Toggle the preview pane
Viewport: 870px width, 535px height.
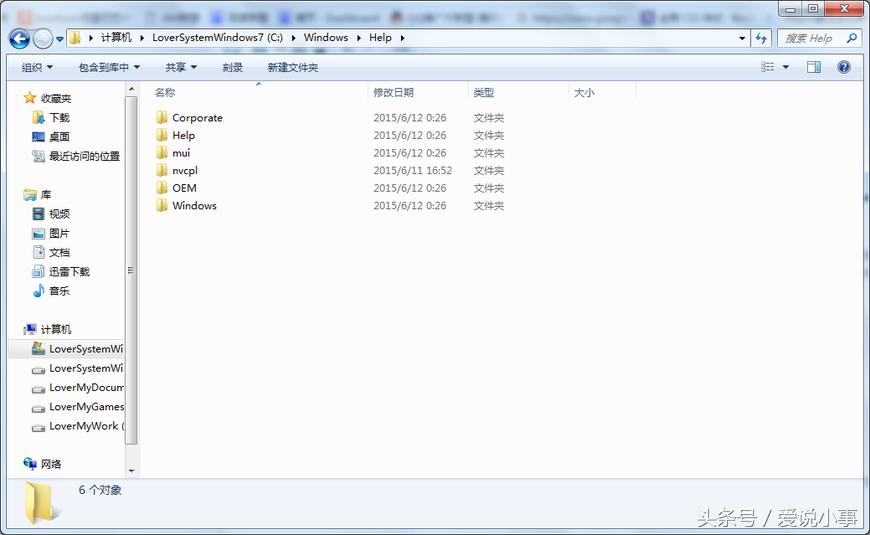tap(814, 67)
